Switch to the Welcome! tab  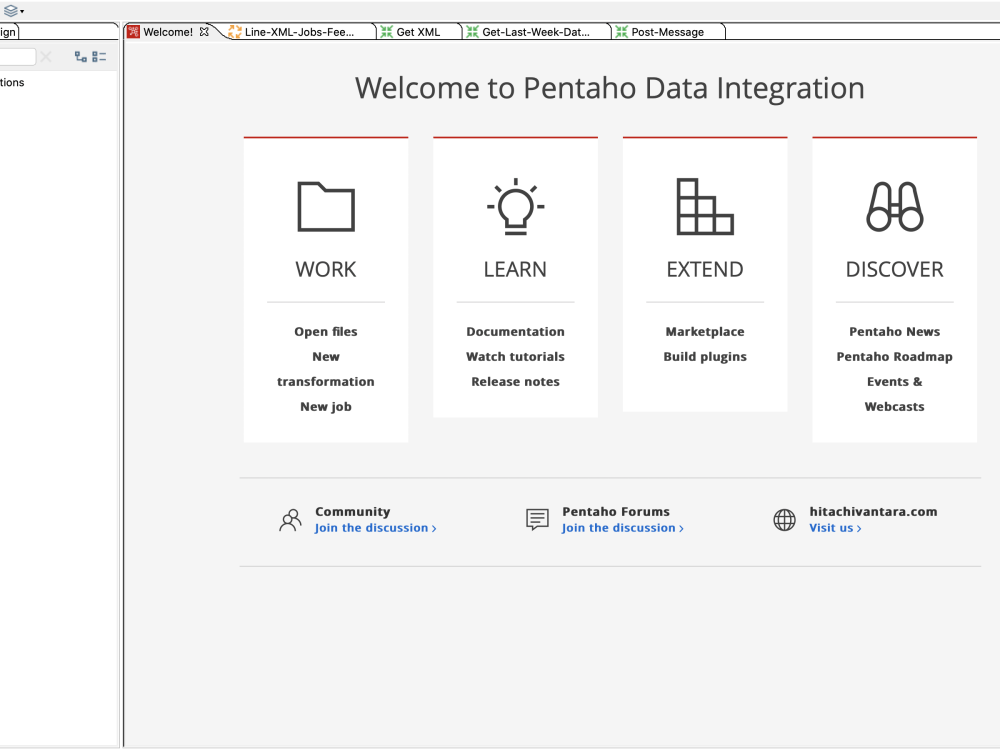pyautogui.click(x=168, y=32)
